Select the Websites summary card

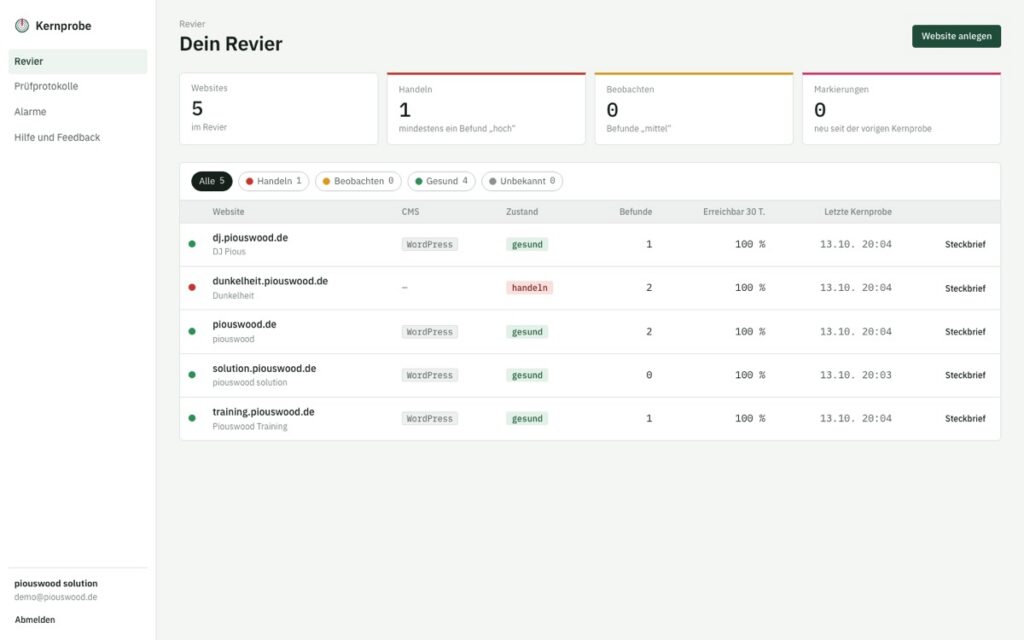pos(279,108)
